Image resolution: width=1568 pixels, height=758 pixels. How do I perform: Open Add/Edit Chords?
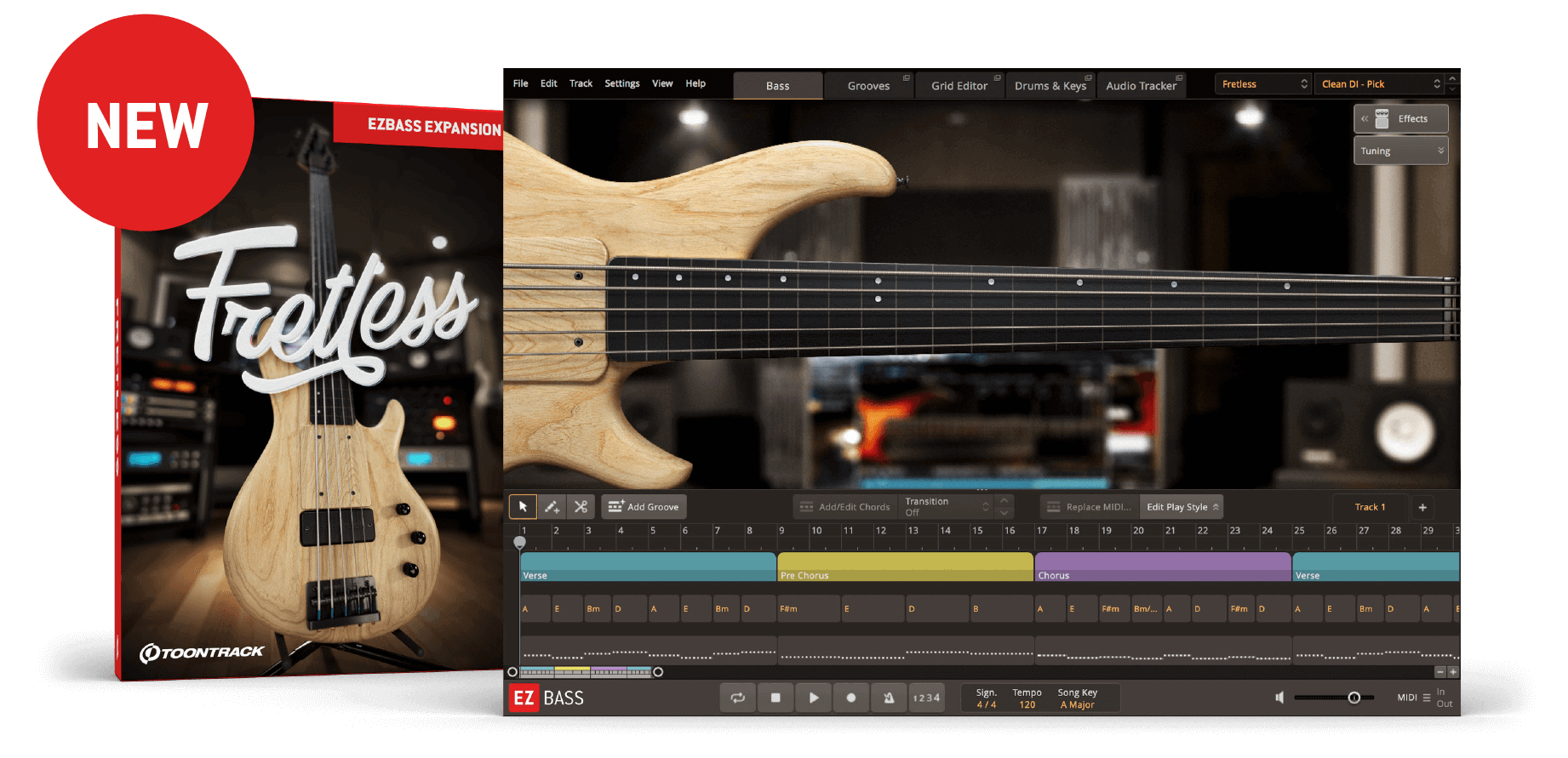[844, 507]
